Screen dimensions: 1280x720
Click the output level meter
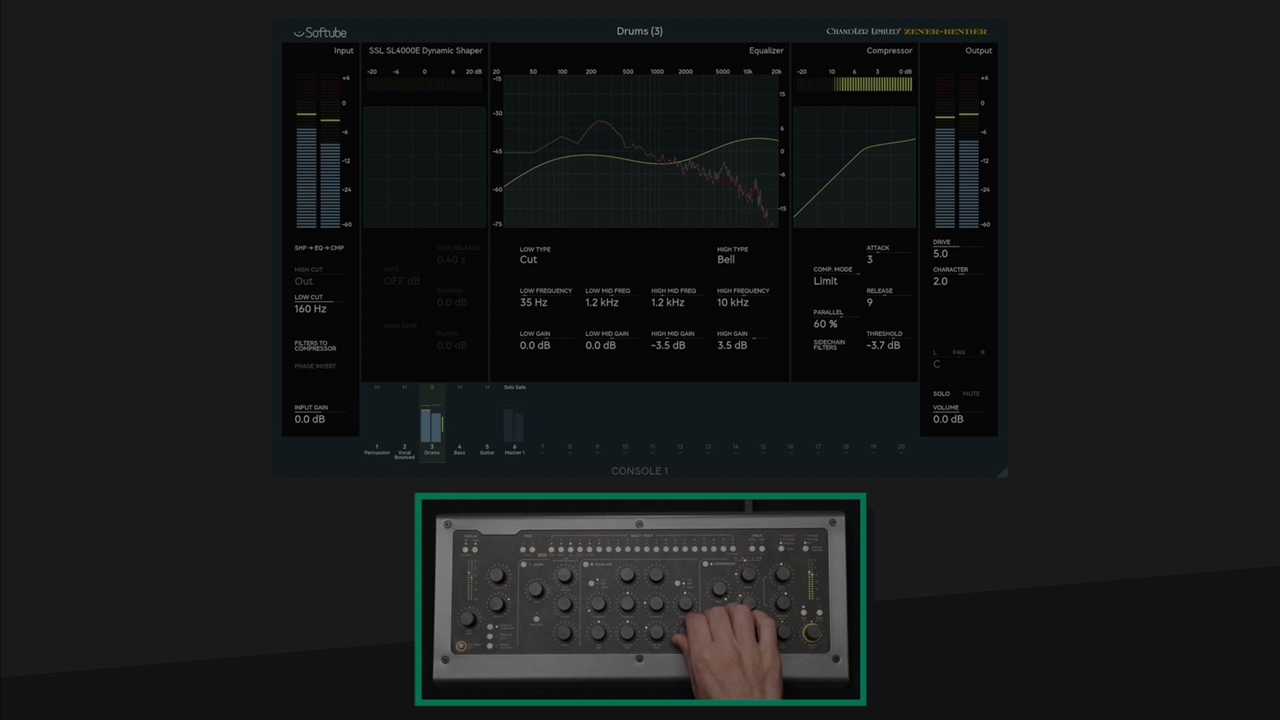point(956,160)
